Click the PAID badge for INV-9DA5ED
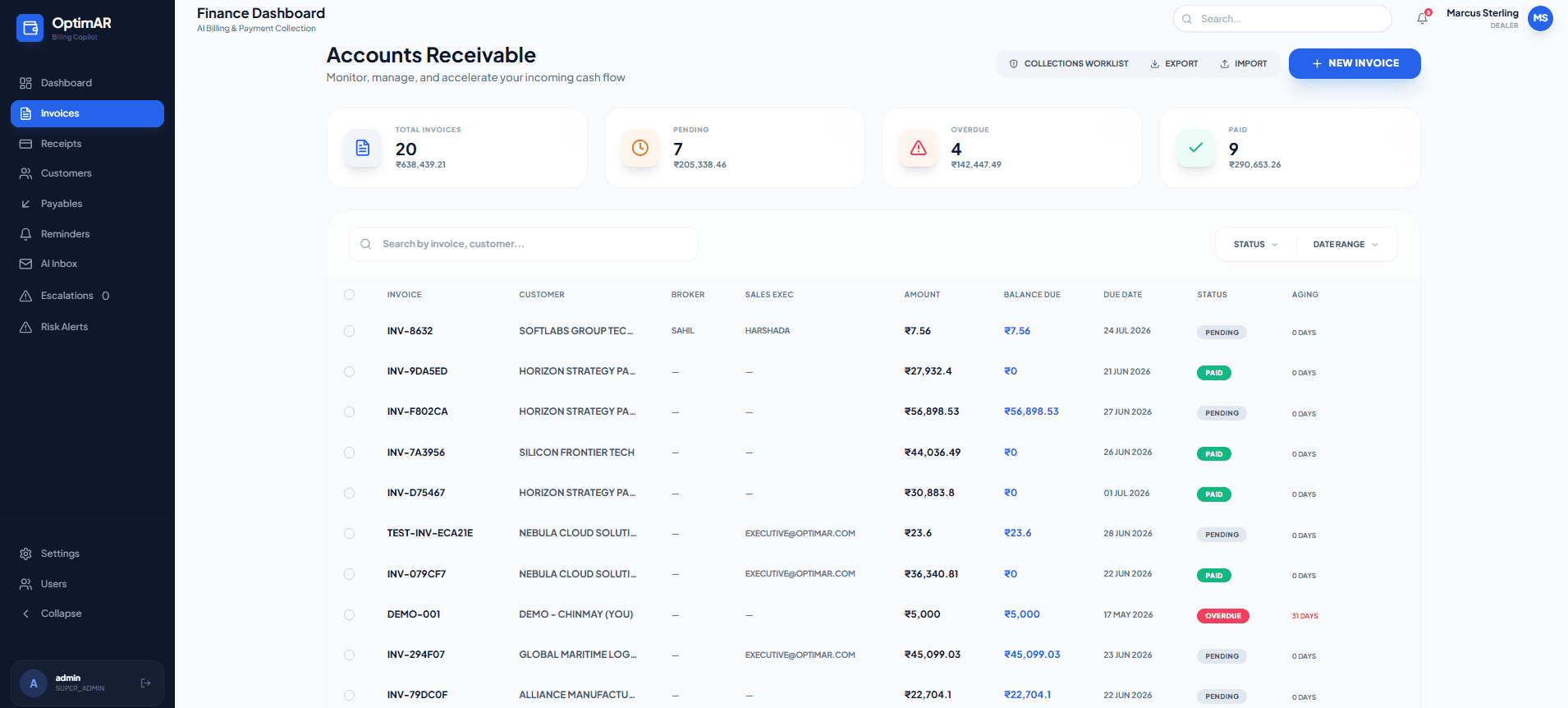Image resolution: width=1568 pixels, height=708 pixels. pos(1214,373)
